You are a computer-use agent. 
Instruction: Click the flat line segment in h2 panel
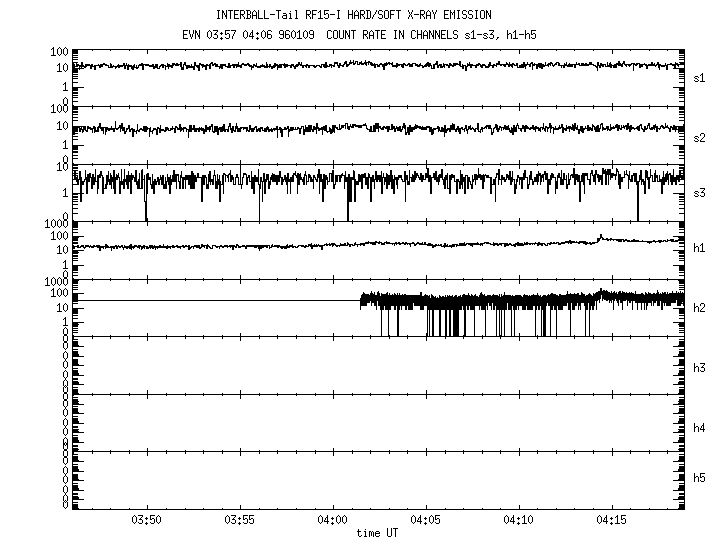coord(218,300)
